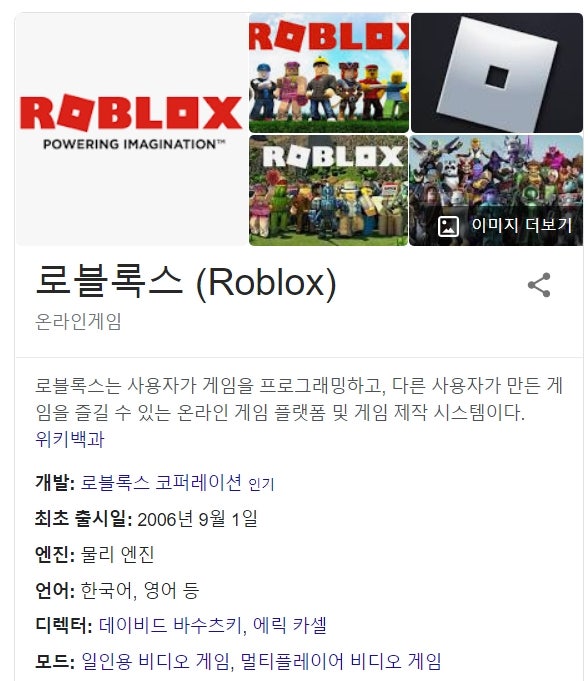Screen dimensions: 588x681
Task: Open the 멀티플레이어 비디오 게임 mode link
Action: (341, 661)
